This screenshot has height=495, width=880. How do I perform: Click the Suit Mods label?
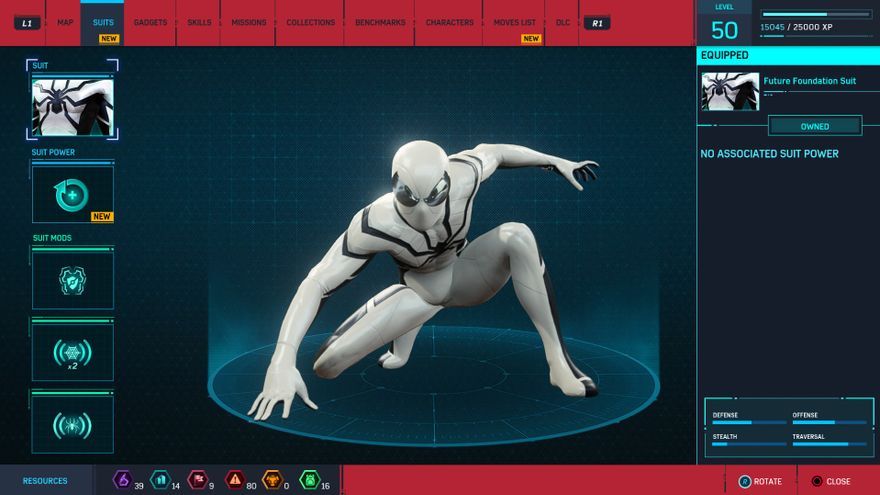pyautogui.click(x=52, y=238)
